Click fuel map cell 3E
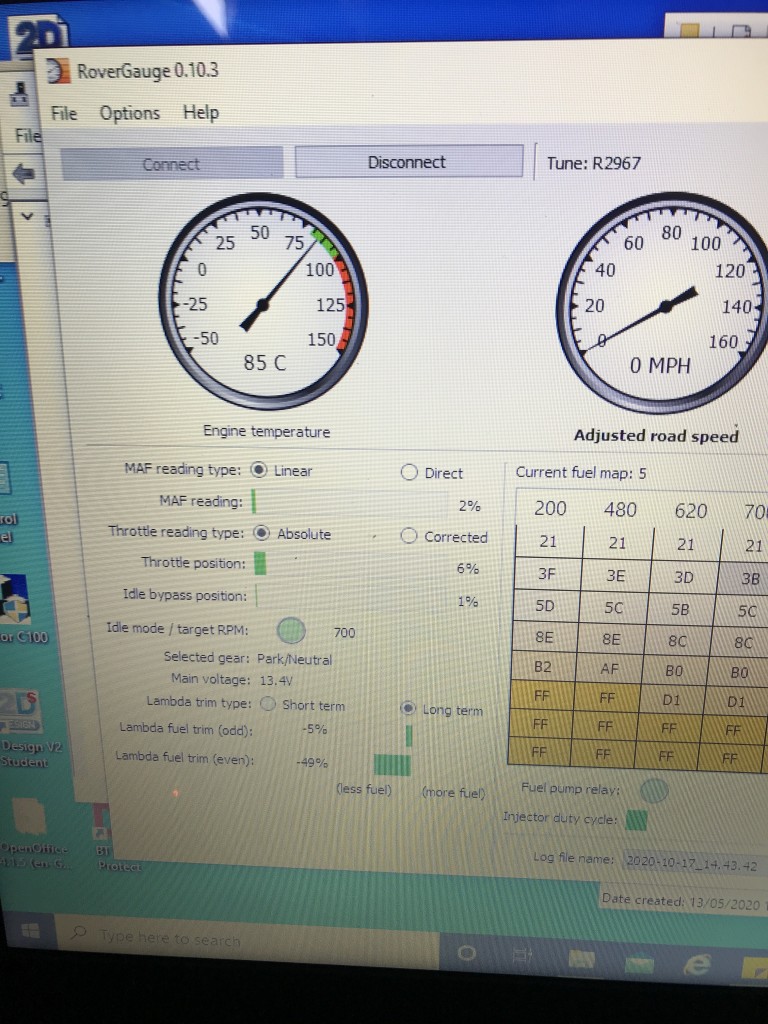Viewport: 768px width, 1024px height. click(615, 575)
